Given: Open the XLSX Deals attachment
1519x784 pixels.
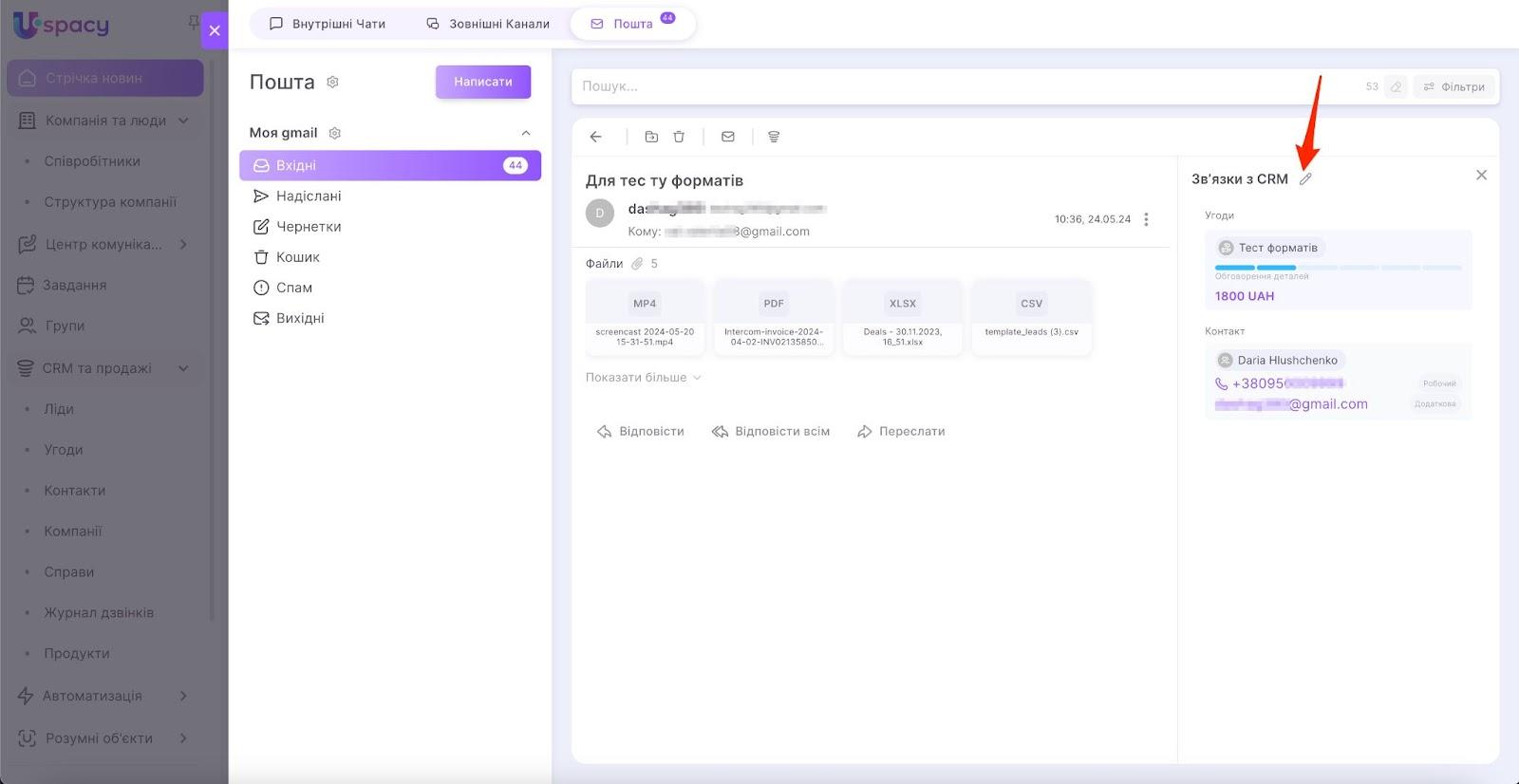Looking at the screenshot, I should click(903, 318).
